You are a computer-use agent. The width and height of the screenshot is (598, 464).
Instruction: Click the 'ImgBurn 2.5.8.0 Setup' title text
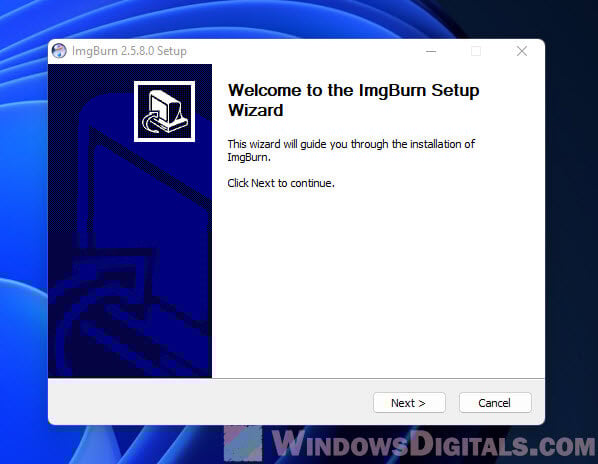pyautogui.click(x=129, y=51)
